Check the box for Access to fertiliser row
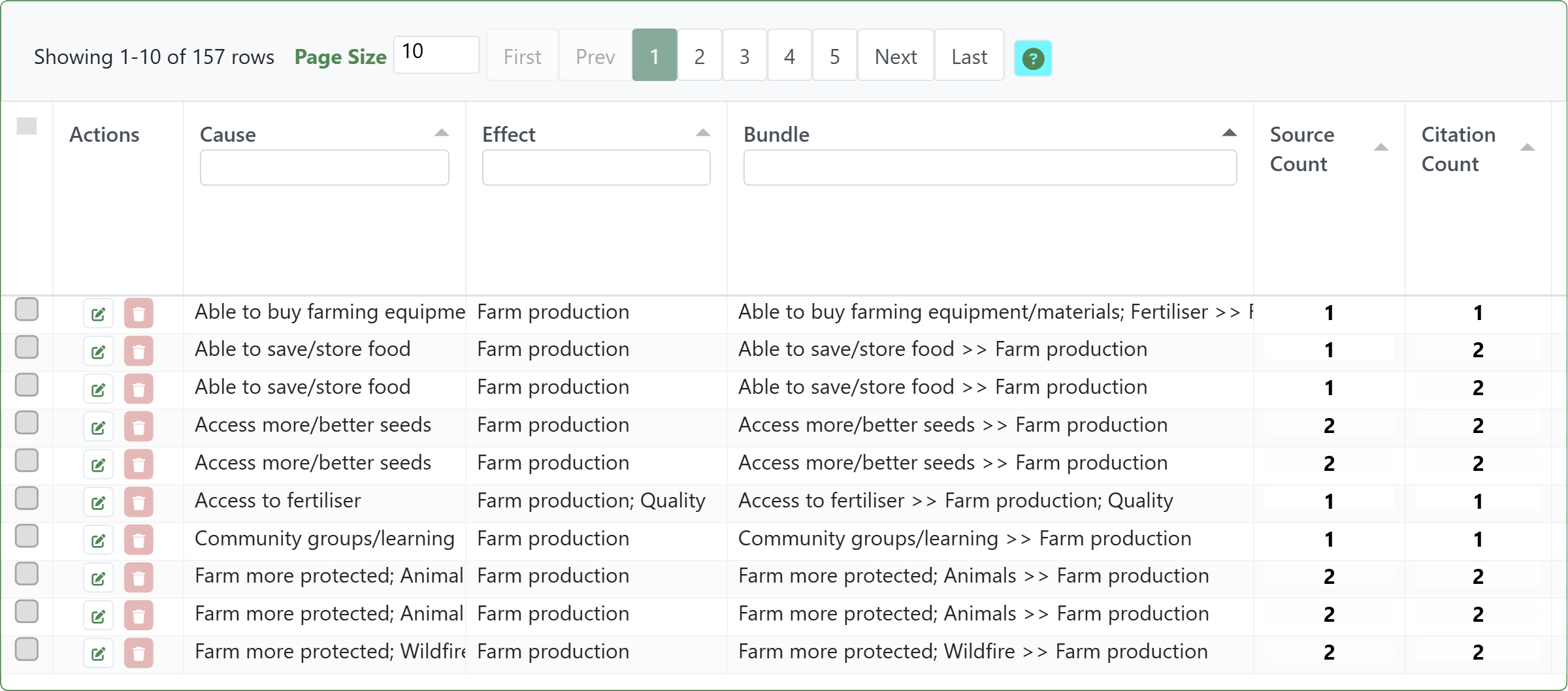The width and height of the screenshot is (1568, 691). pyautogui.click(x=27, y=498)
